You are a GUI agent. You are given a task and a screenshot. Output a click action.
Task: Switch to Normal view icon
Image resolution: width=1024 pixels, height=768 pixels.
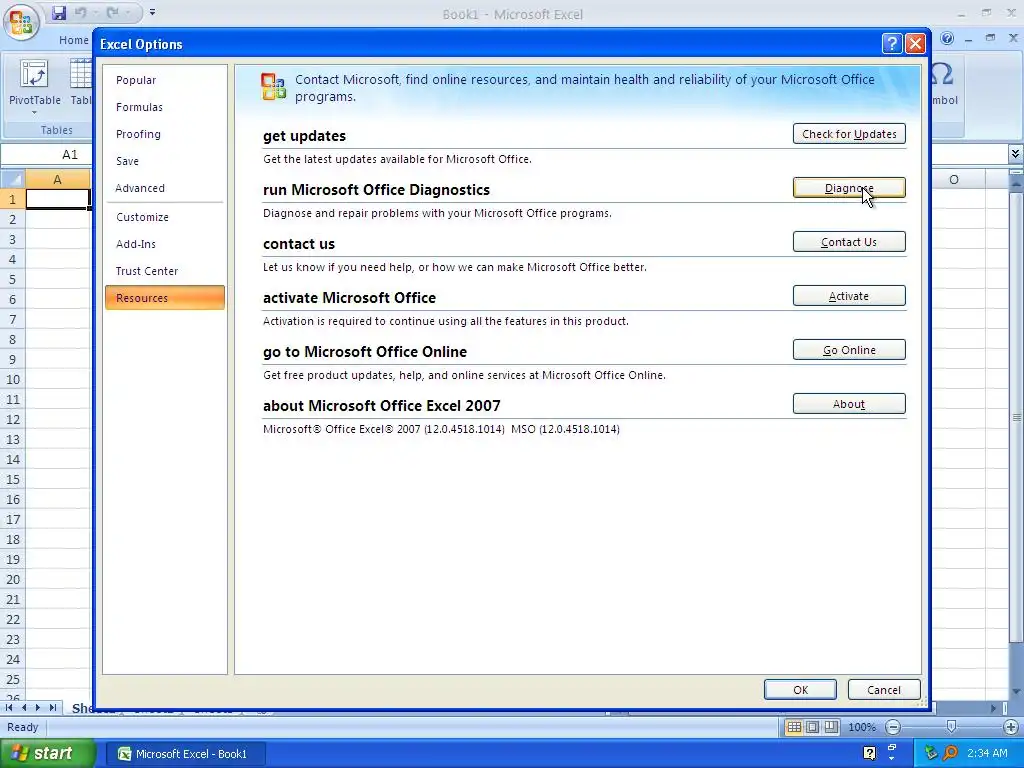[x=793, y=727]
